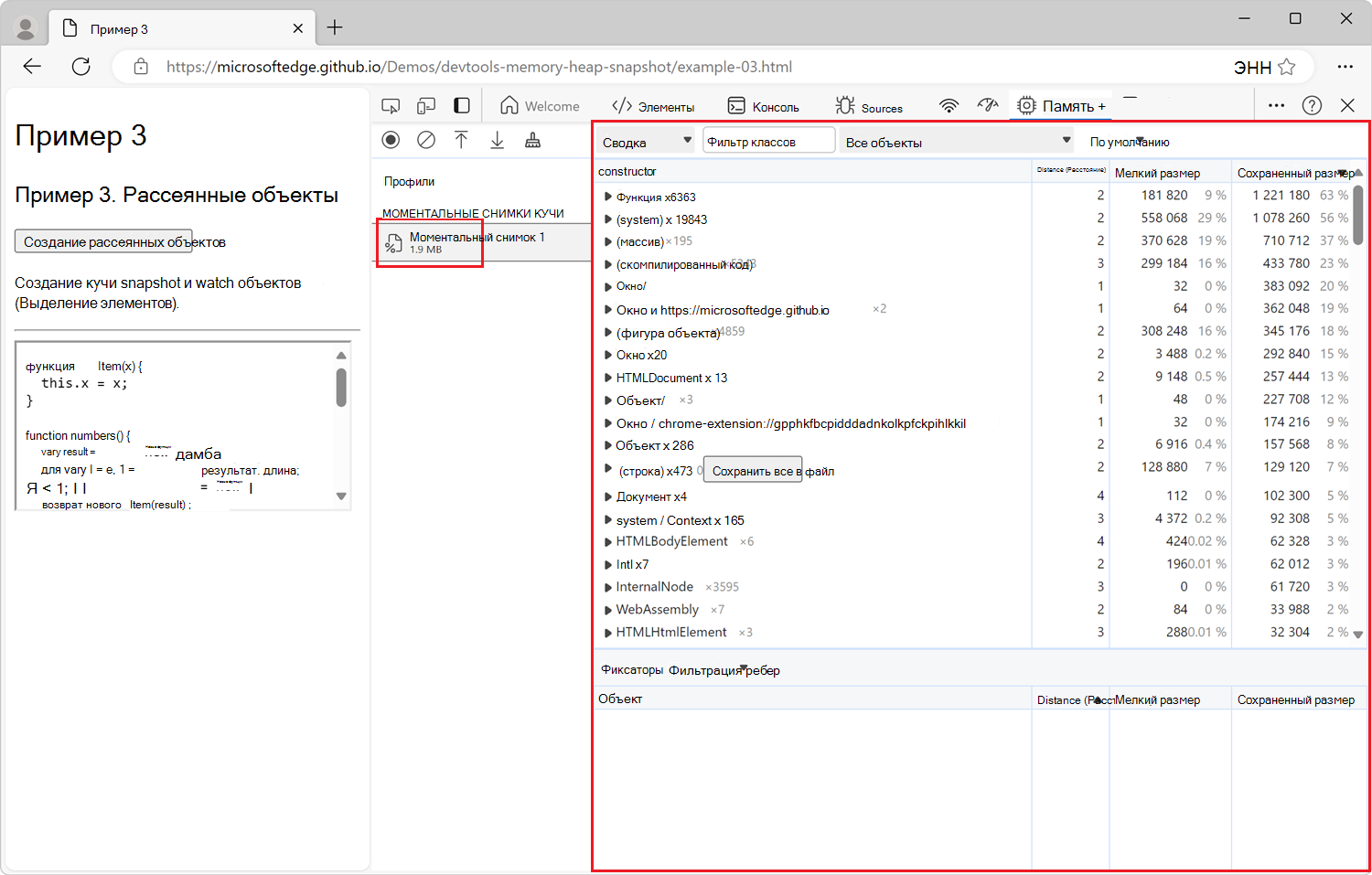This screenshot has width=1372, height=875.
Task: Open the Сводка view dropdown
Action: pos(647,142)
